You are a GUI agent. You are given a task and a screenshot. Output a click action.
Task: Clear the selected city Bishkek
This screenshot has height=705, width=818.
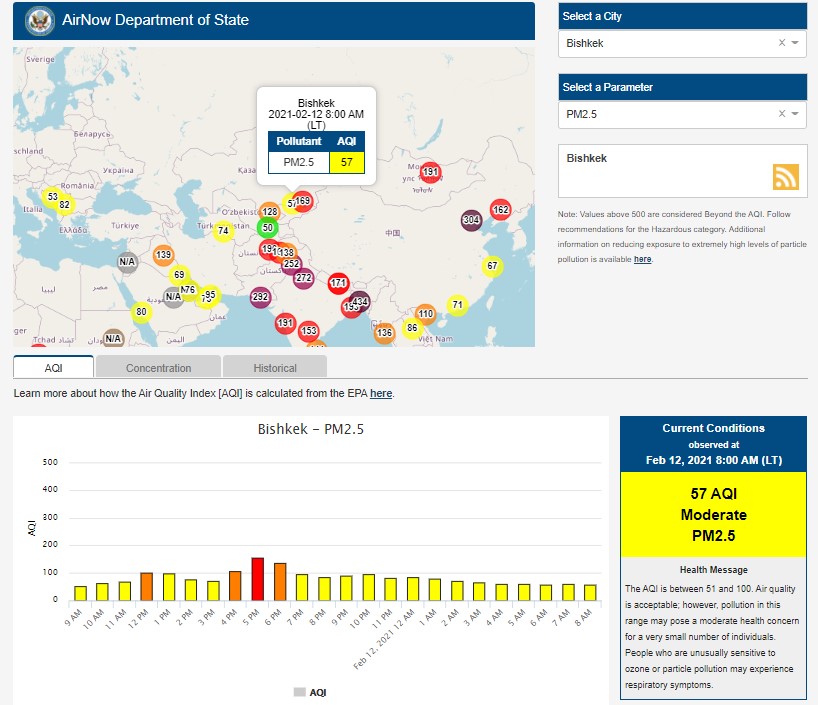(x=781, y=43)
